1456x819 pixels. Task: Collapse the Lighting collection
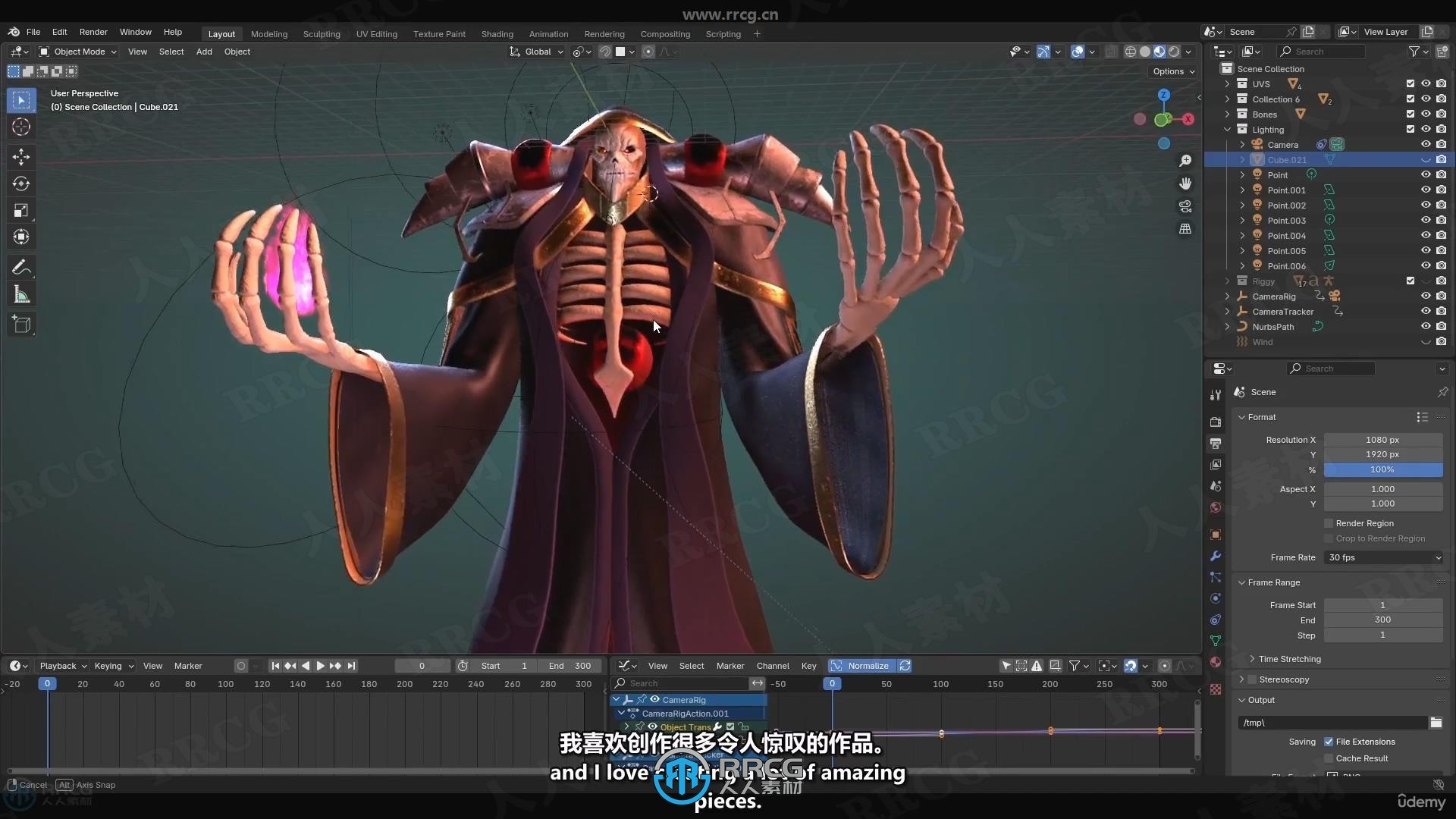pos(1227,130)
